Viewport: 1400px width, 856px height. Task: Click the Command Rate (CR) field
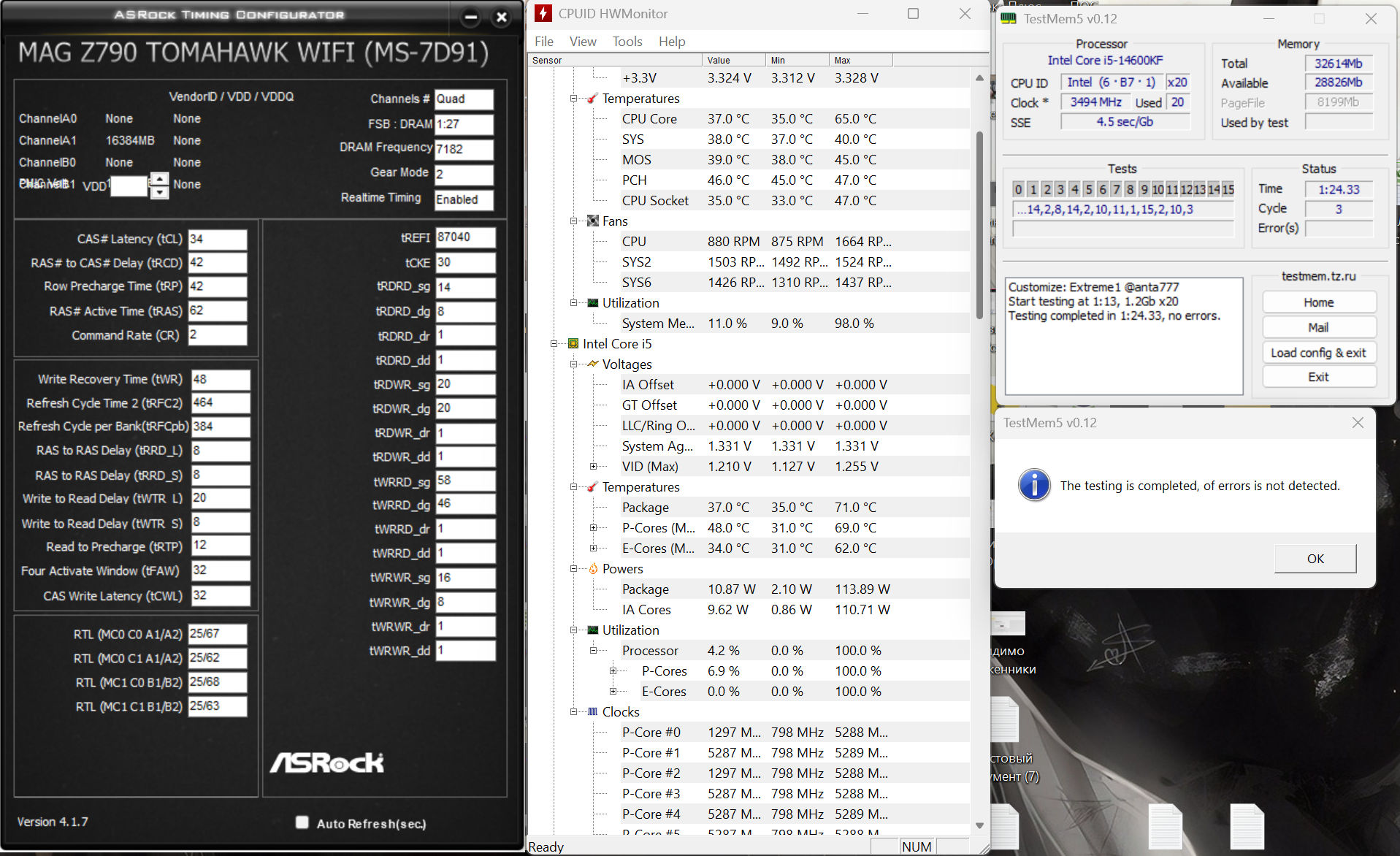pyautogui.click(x=218, y=335)
